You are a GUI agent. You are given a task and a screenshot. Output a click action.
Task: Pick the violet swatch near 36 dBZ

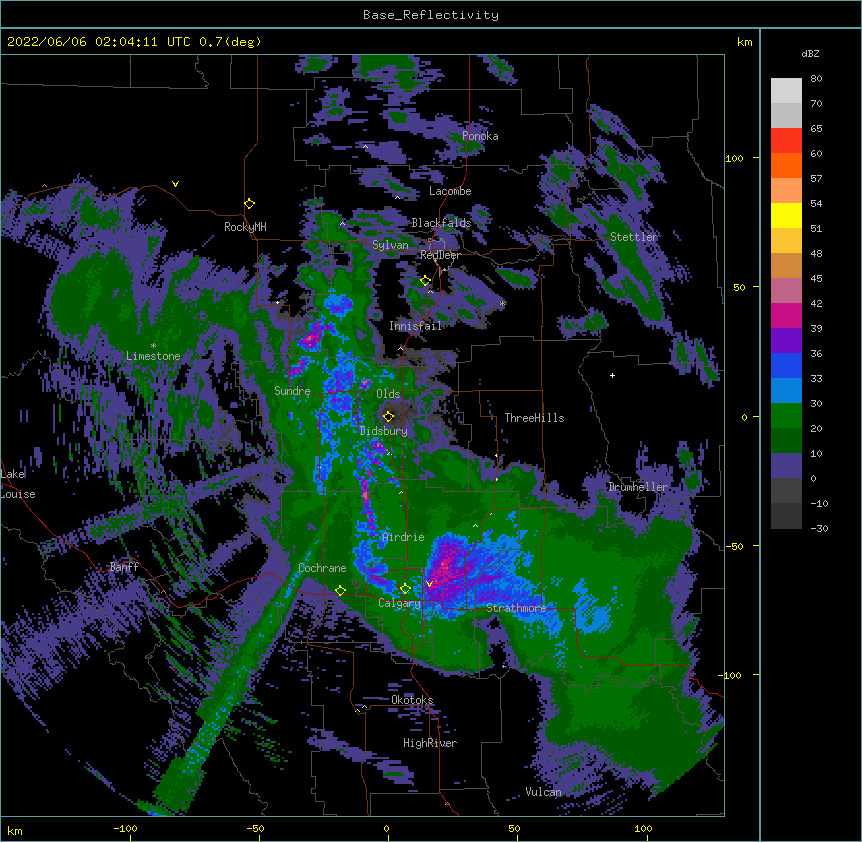[x=786, y=340]
